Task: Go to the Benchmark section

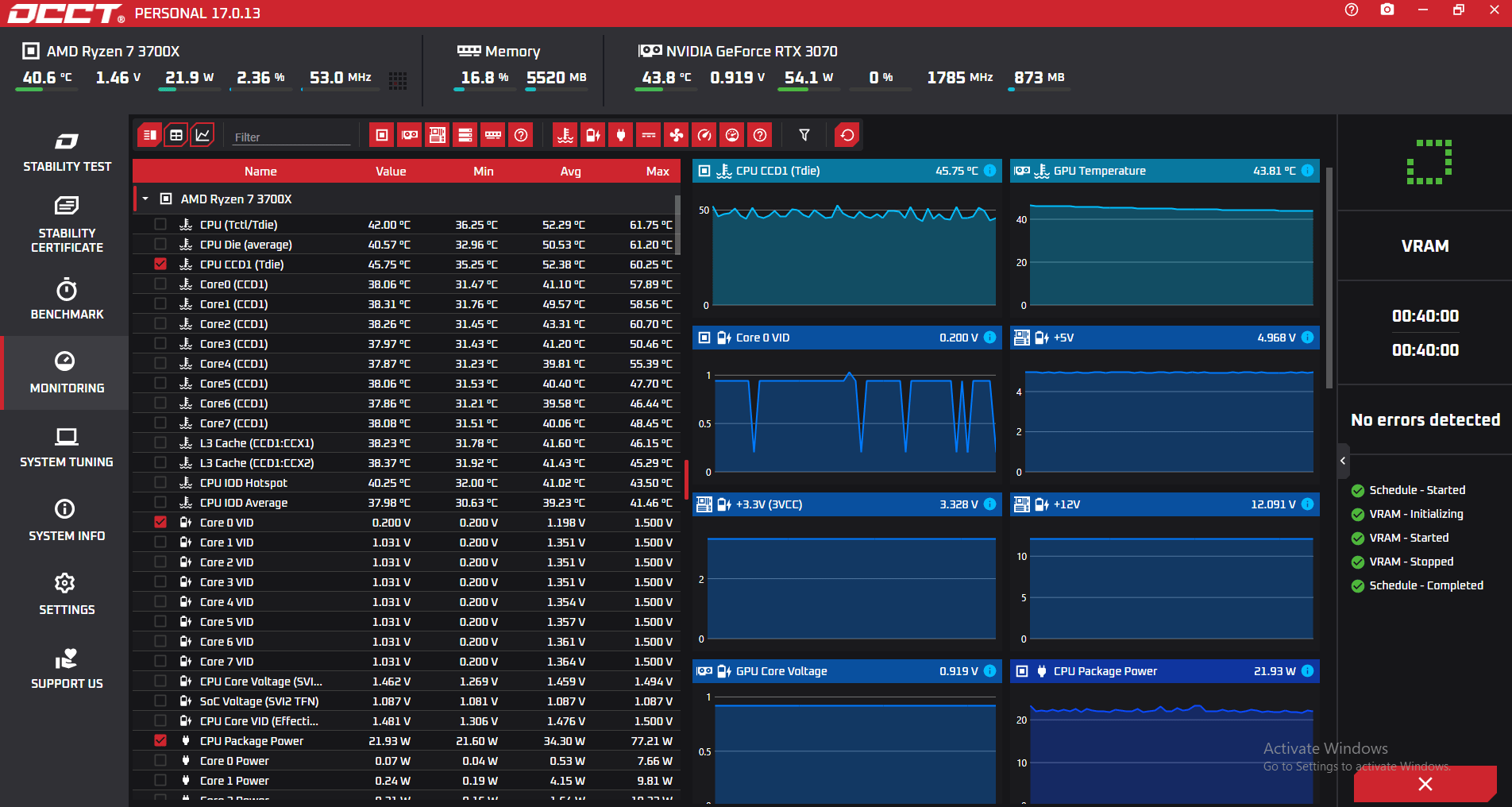Action: tap(67, 299)
